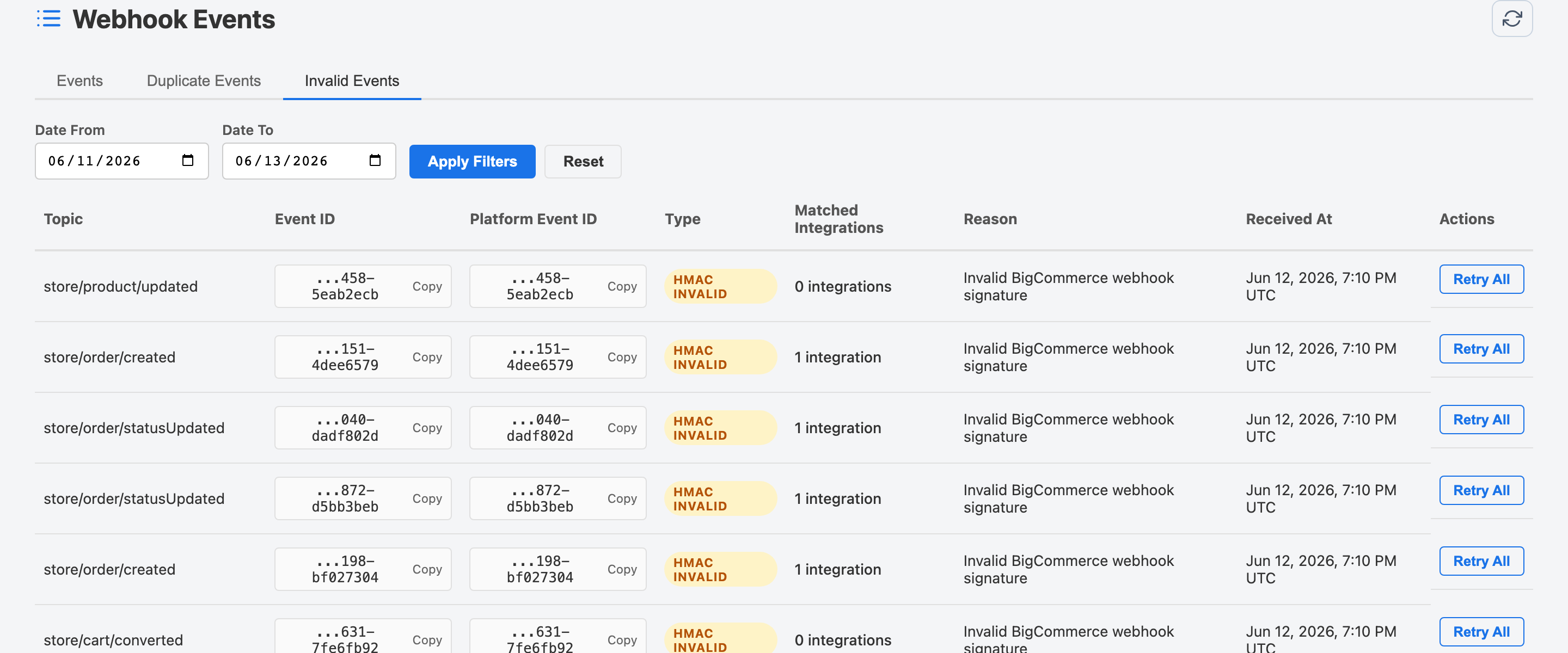Focus the Date To field 06/13/2026
Image resolution: width=1568 pixels, height=653 pixels.
[x=309, y=161]
